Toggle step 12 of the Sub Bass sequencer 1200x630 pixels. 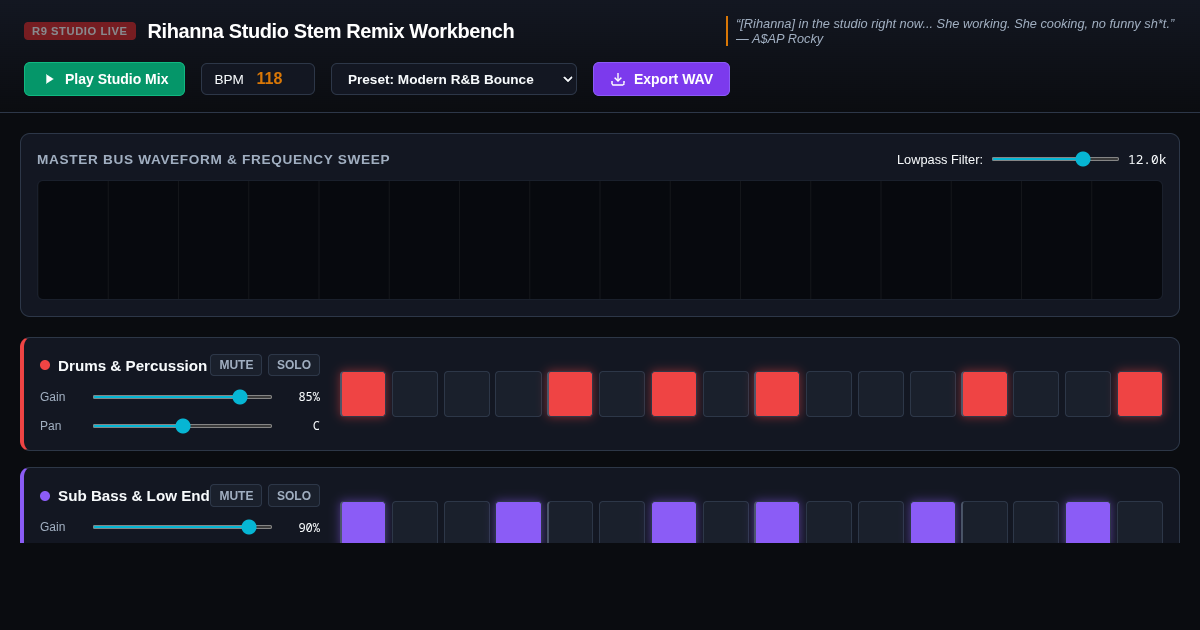(x=933, y=522)
